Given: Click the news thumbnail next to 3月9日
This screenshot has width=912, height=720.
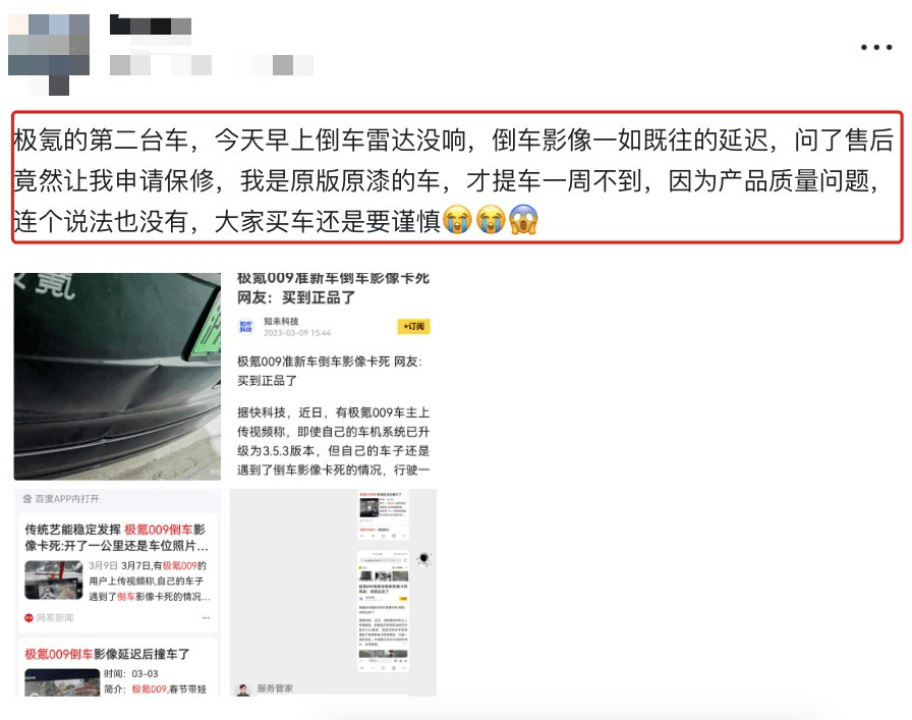Looking at the screenshot, I should click(54, 580).
